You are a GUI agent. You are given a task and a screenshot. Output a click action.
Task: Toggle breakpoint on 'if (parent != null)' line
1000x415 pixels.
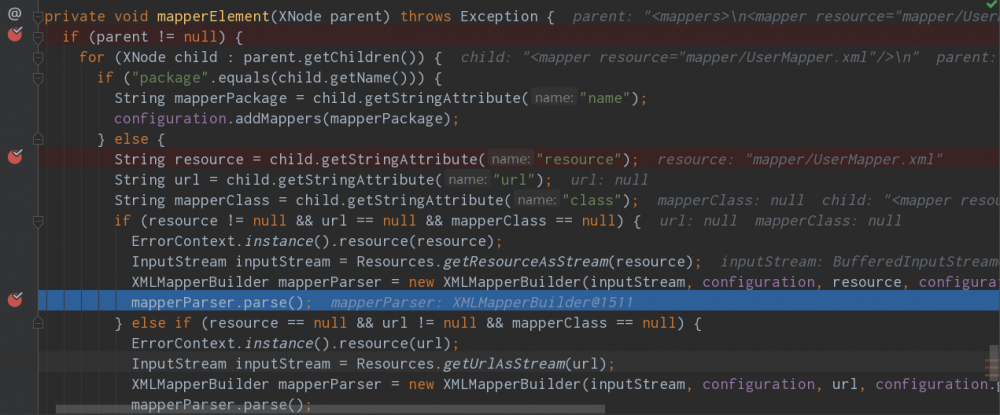(x=15, y=36)
